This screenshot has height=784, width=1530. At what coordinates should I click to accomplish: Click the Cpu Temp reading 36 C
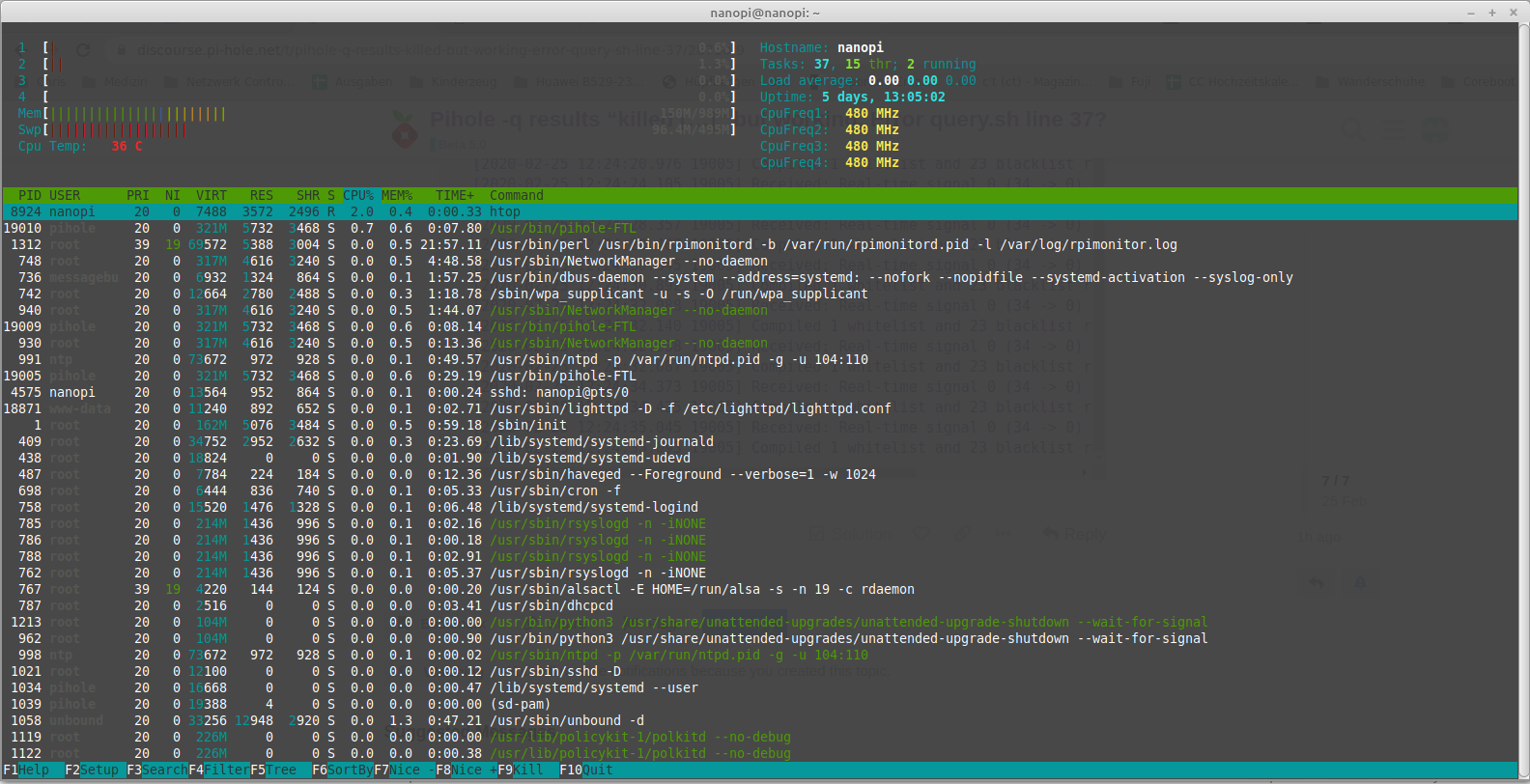pyautogui.click(x=127, y=146)
